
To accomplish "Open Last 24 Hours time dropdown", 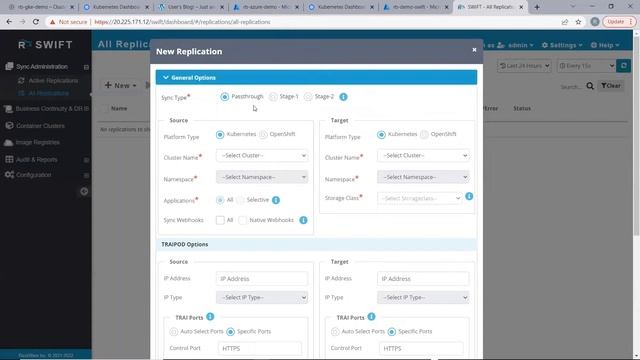I will (524, 66).
